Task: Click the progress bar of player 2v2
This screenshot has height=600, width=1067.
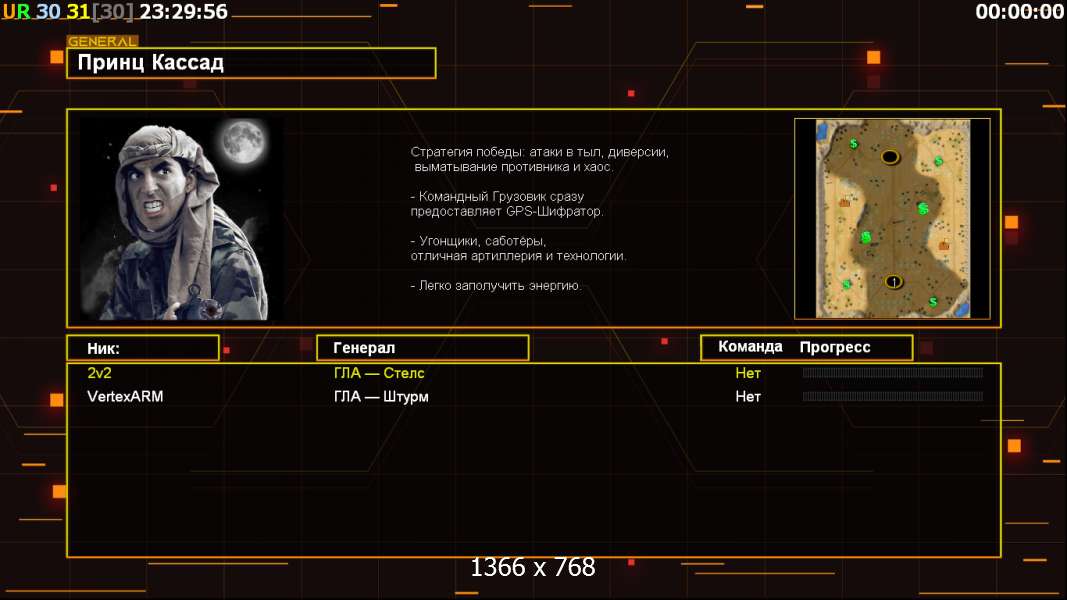Action: (893, 373)
